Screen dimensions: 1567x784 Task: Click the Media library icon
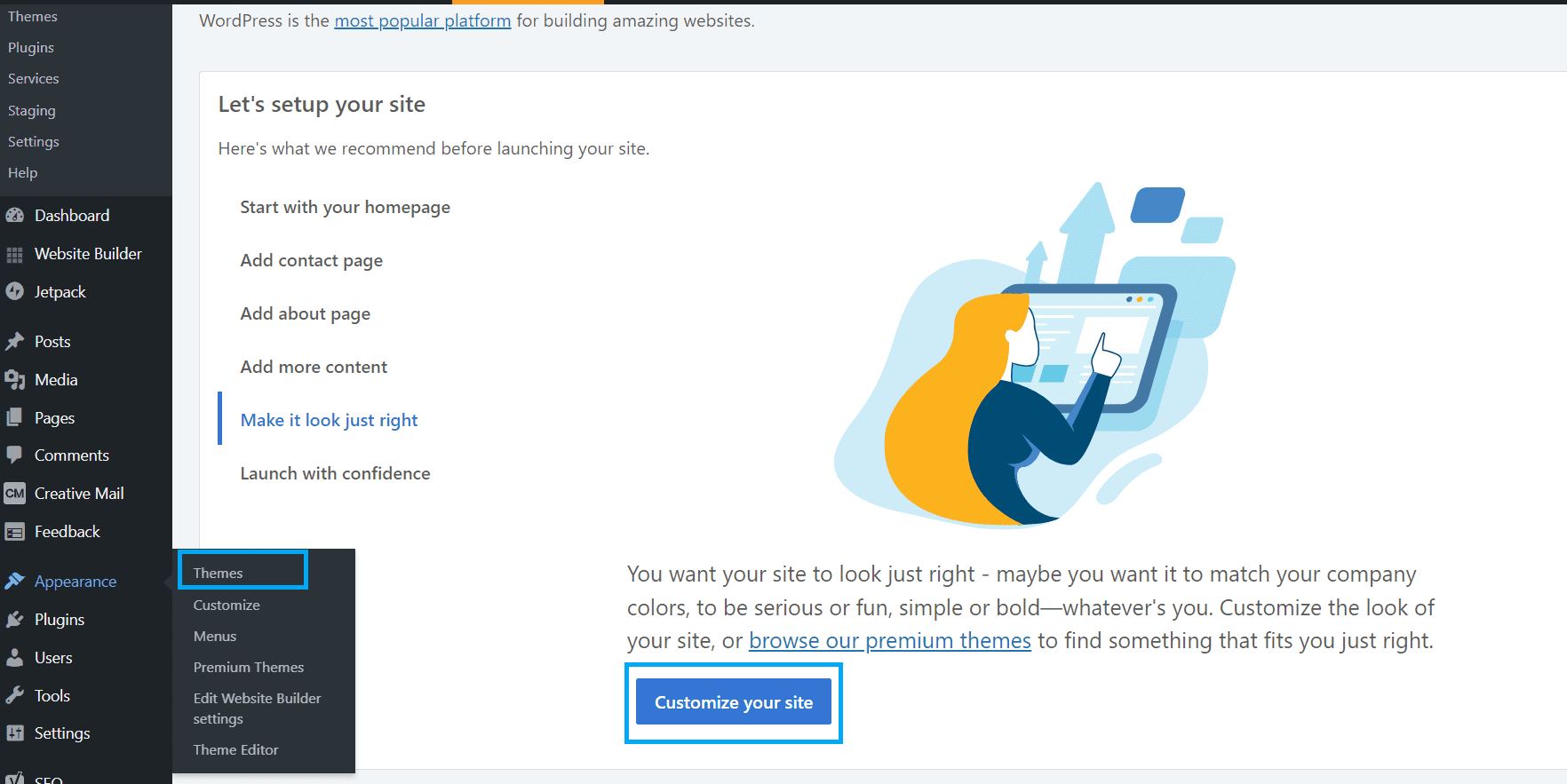tap(14, 380)
